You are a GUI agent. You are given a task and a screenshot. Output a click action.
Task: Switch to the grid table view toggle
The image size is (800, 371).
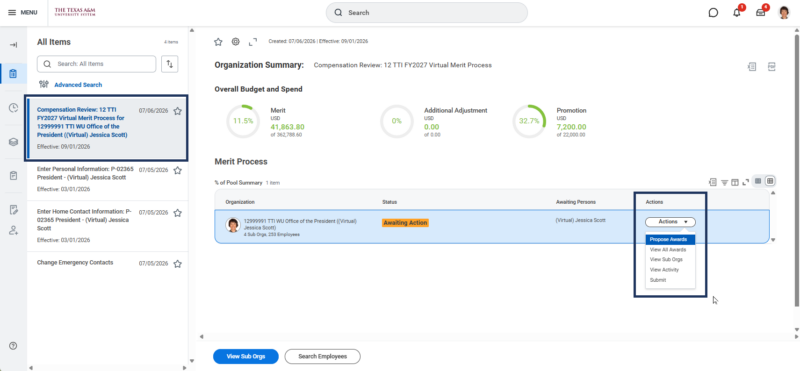(770, 181)
